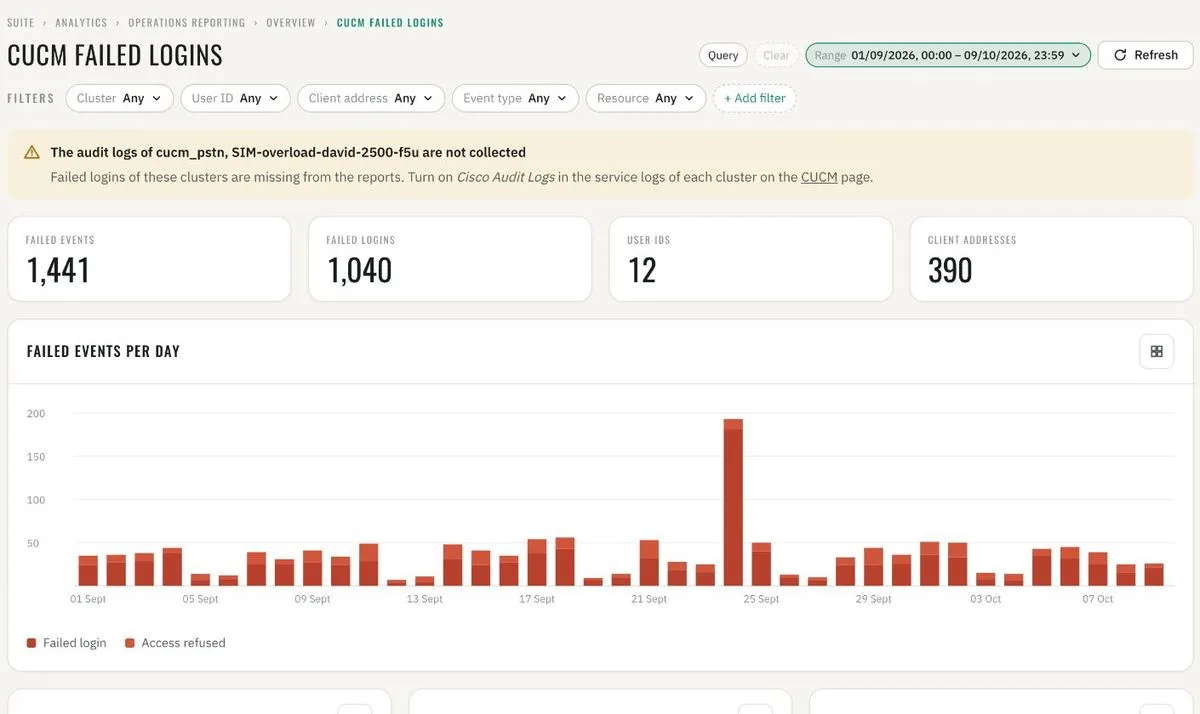Click the 17 Sept axis label
This screenshot has width=1200, height=714.
point(537,599)
